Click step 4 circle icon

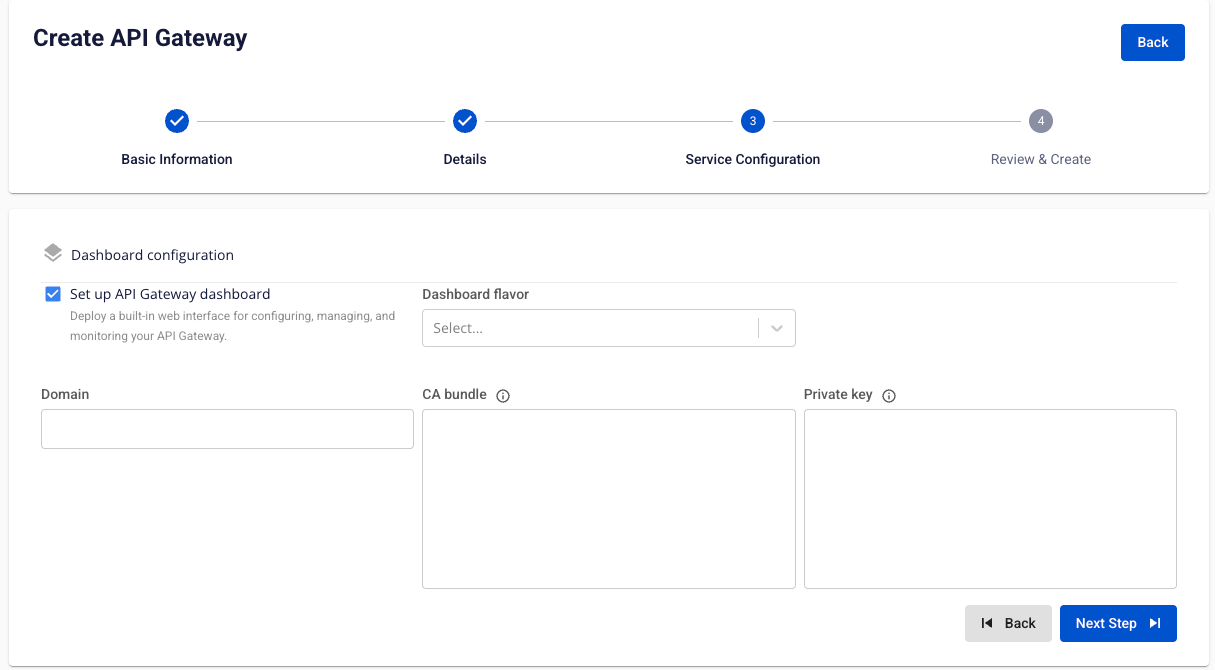1041,121
